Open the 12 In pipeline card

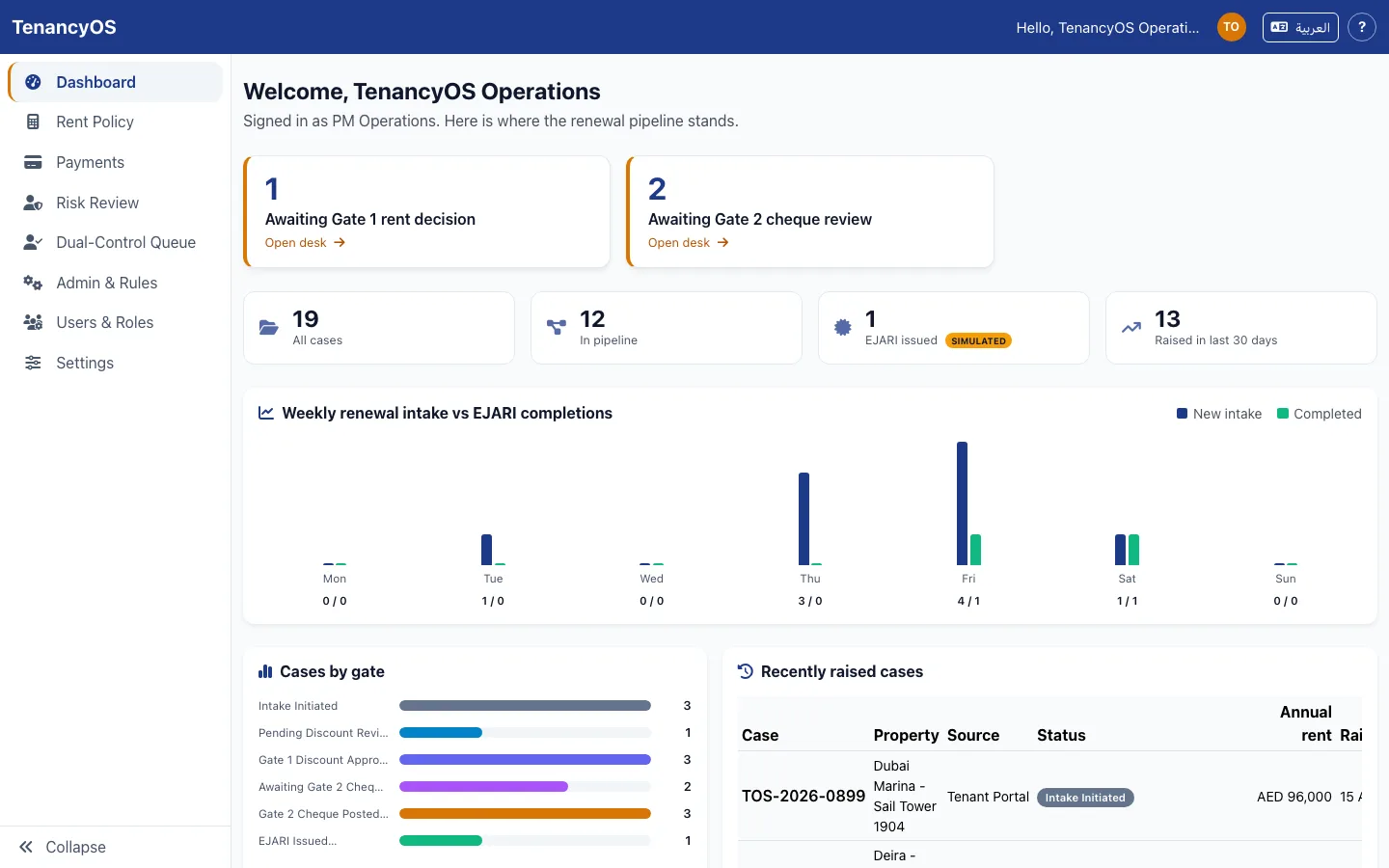click(x=667, y=328)
